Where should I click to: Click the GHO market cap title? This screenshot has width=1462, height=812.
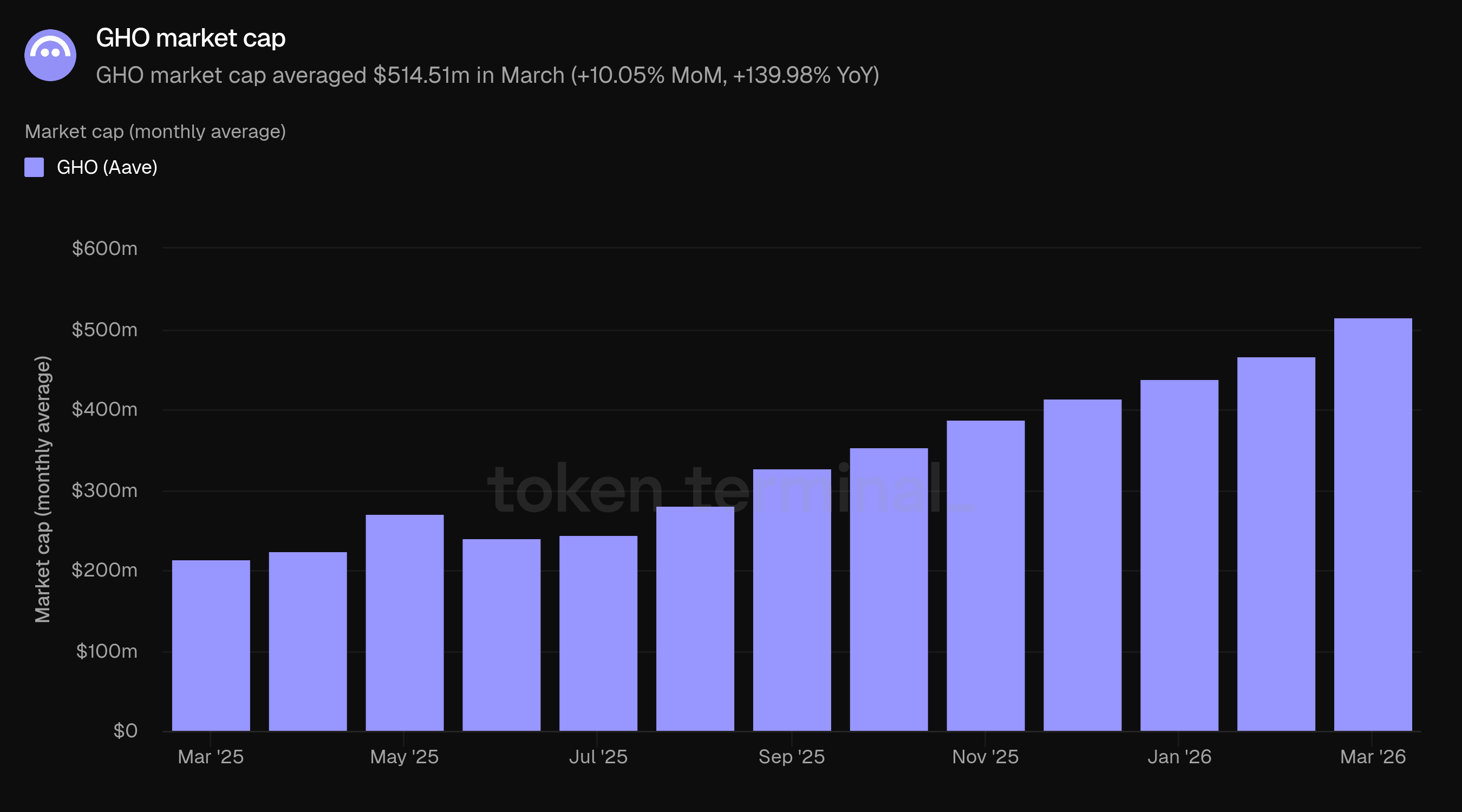(x=191, y=38)
